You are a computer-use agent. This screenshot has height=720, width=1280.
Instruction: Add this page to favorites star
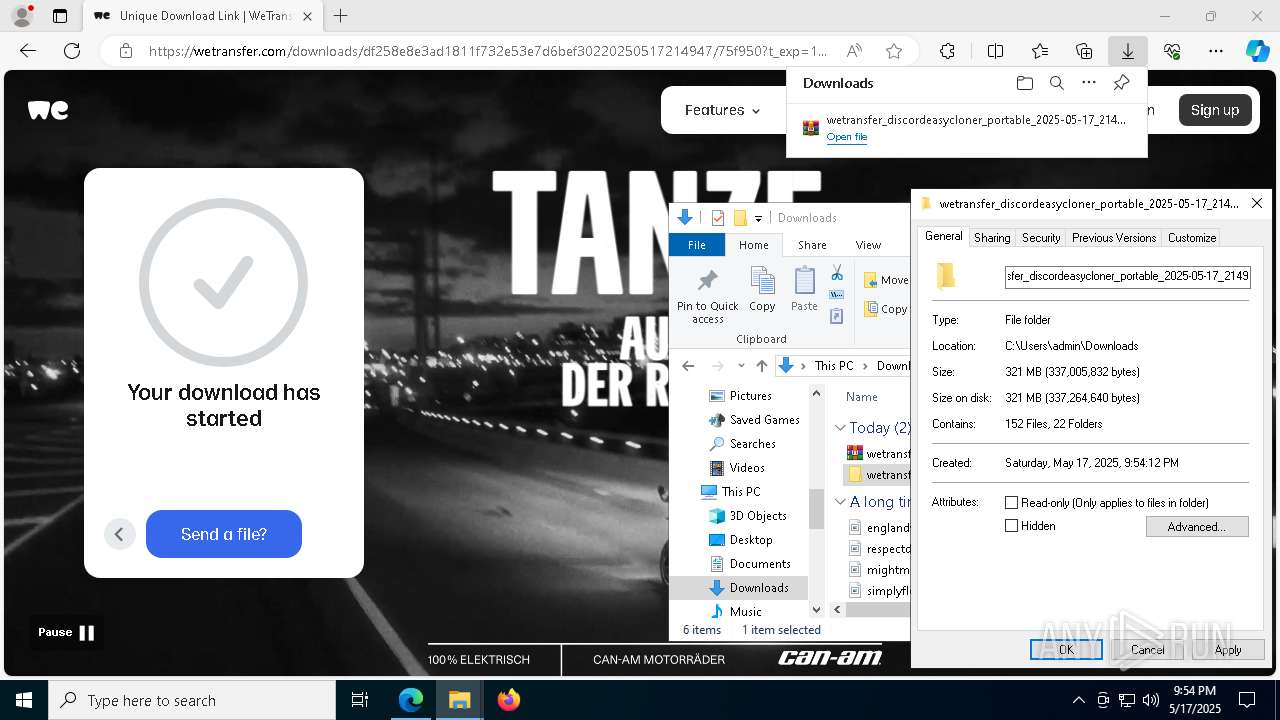click(x=894, y=51)
